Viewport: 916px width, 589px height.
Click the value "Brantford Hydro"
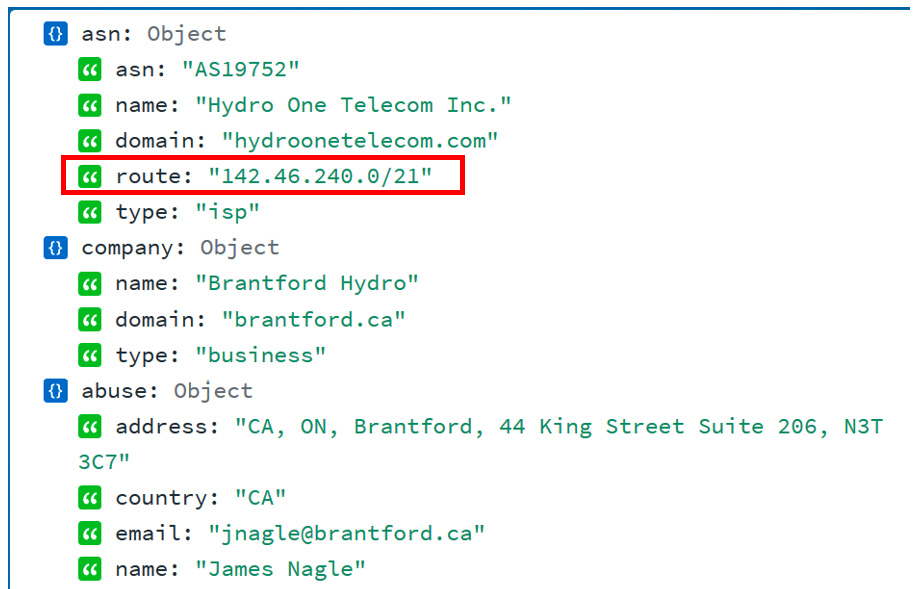click(307, 283)
